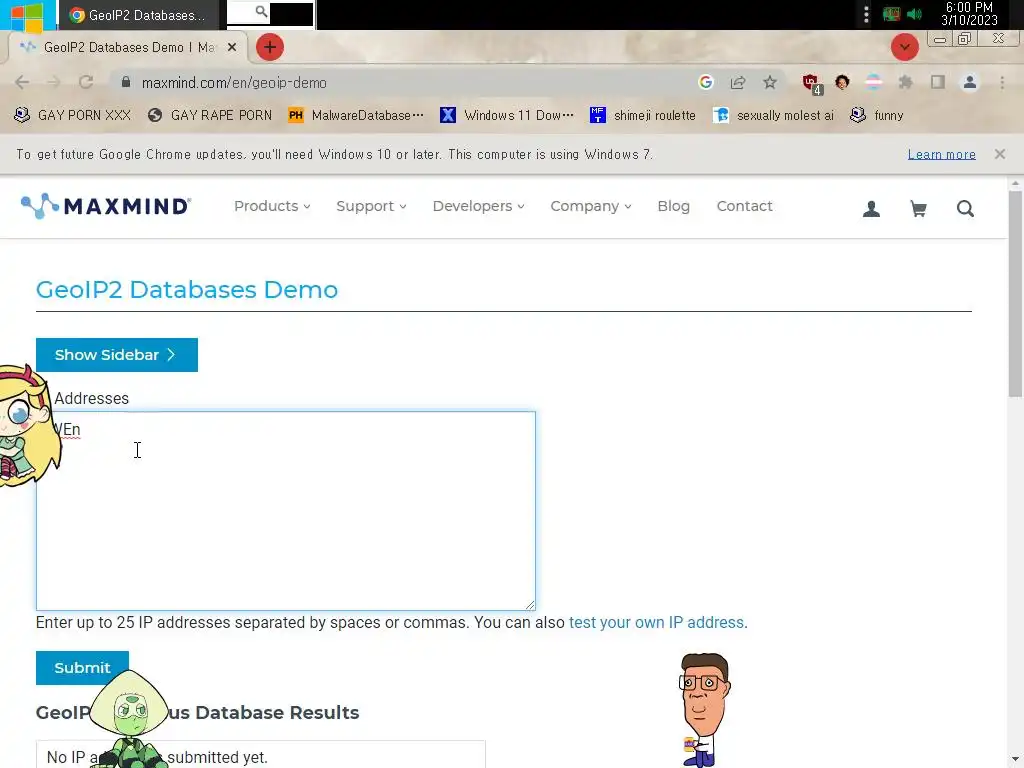Open the Windows 11 Dow… bookmark
Viewport: 1024px width, 768px height.
click(x=507, y=116)
